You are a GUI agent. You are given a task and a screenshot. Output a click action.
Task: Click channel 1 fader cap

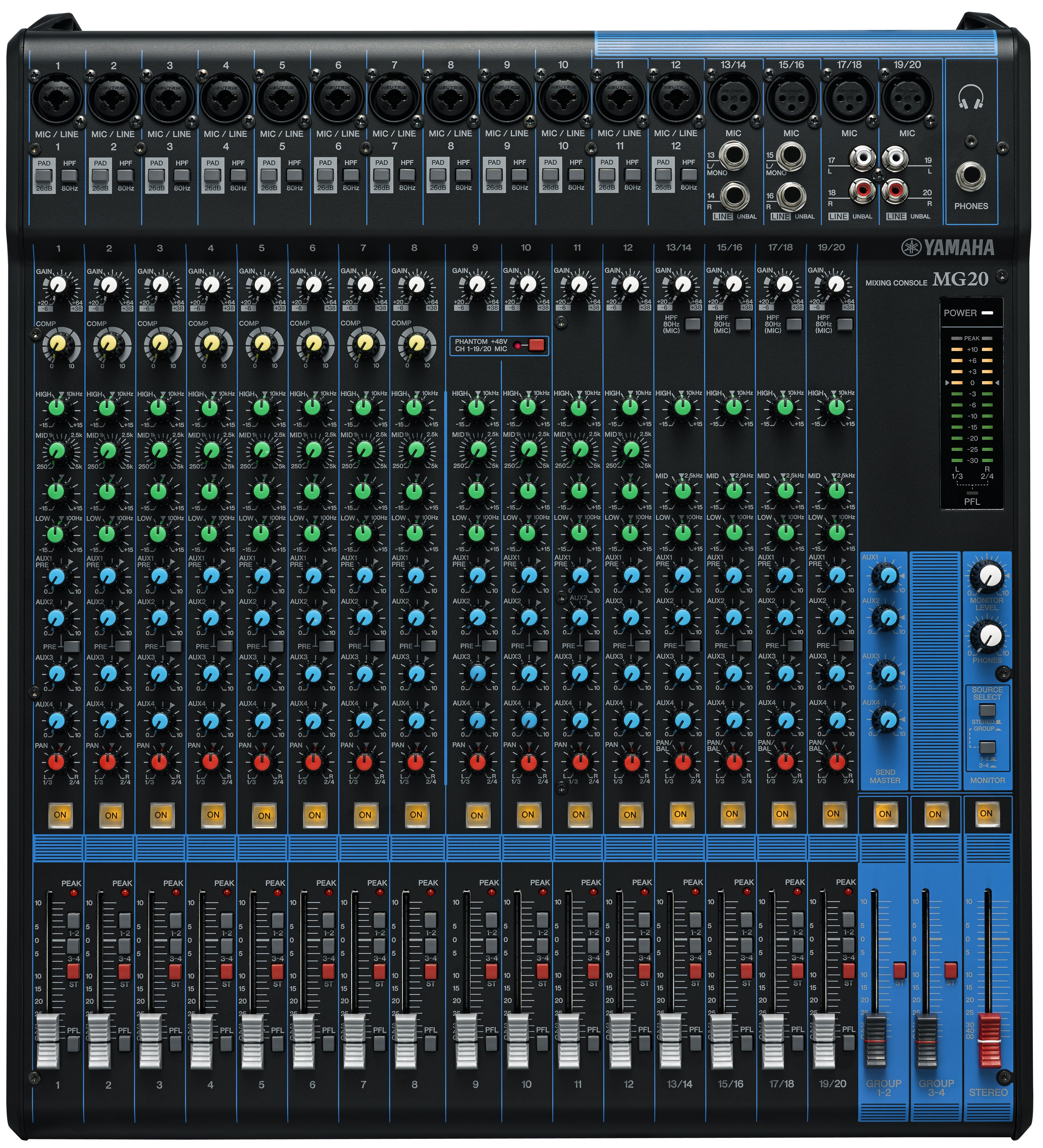coord(48,1042)
